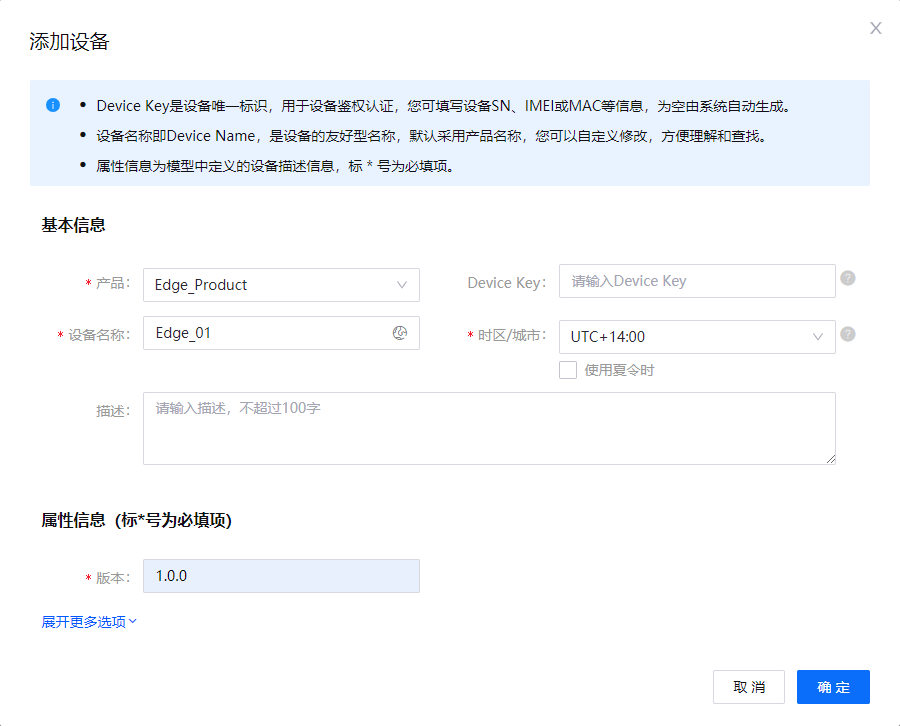Click help icon beside 时区/城市 dropdown

848,334
